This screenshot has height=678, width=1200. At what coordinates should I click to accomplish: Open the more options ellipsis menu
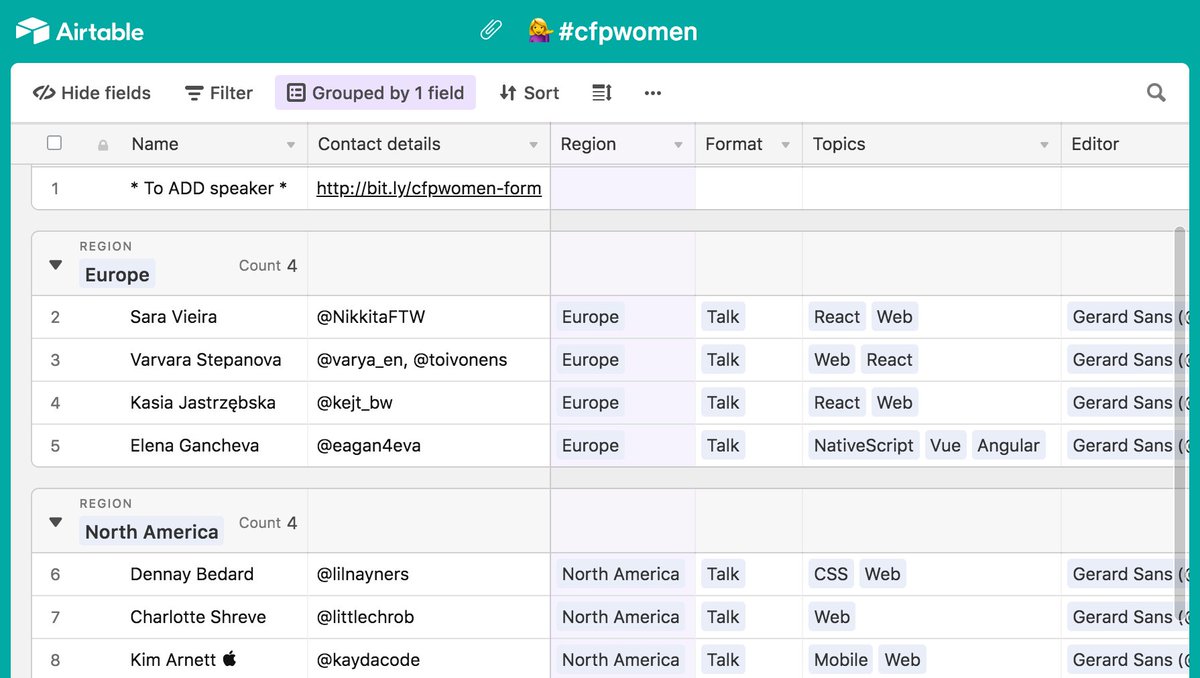click(653, 93)
